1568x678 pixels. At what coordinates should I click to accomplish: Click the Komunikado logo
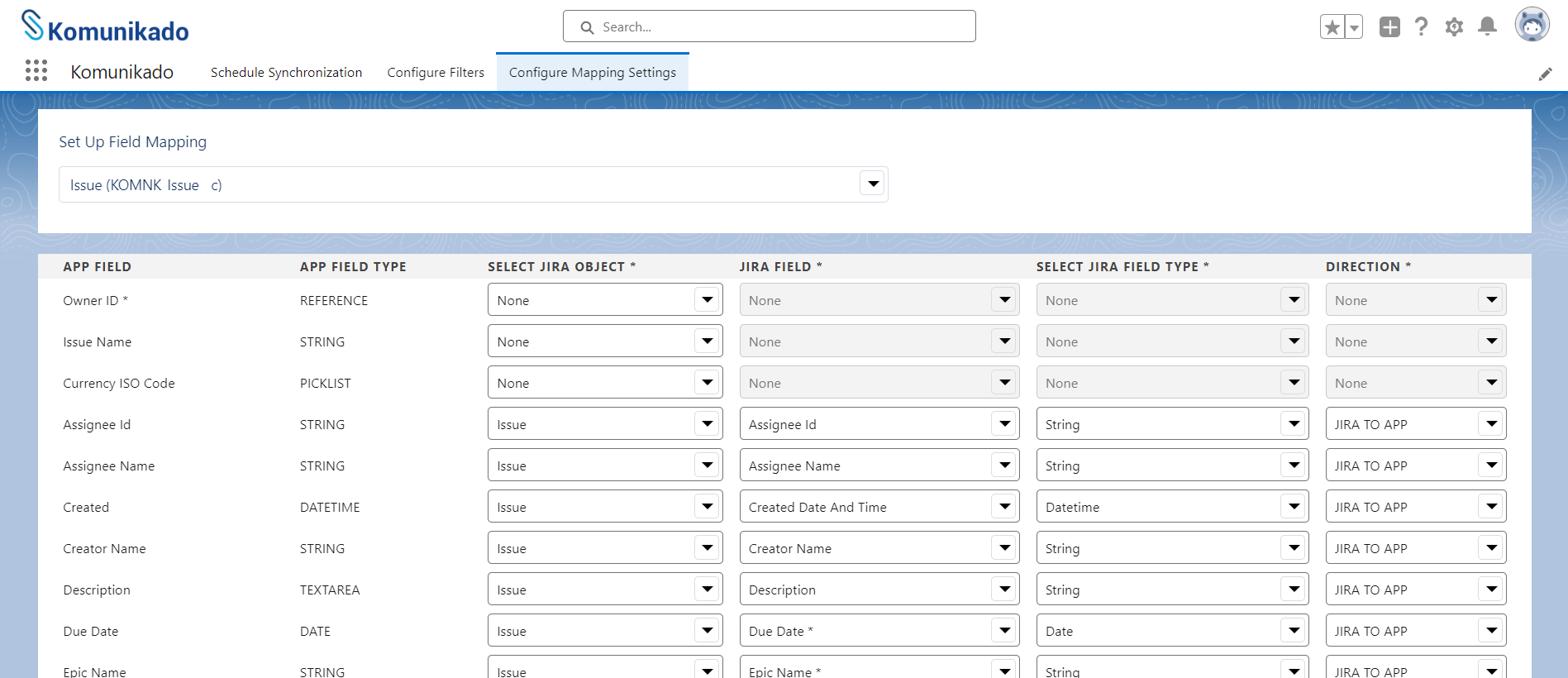tap(105, 26)
